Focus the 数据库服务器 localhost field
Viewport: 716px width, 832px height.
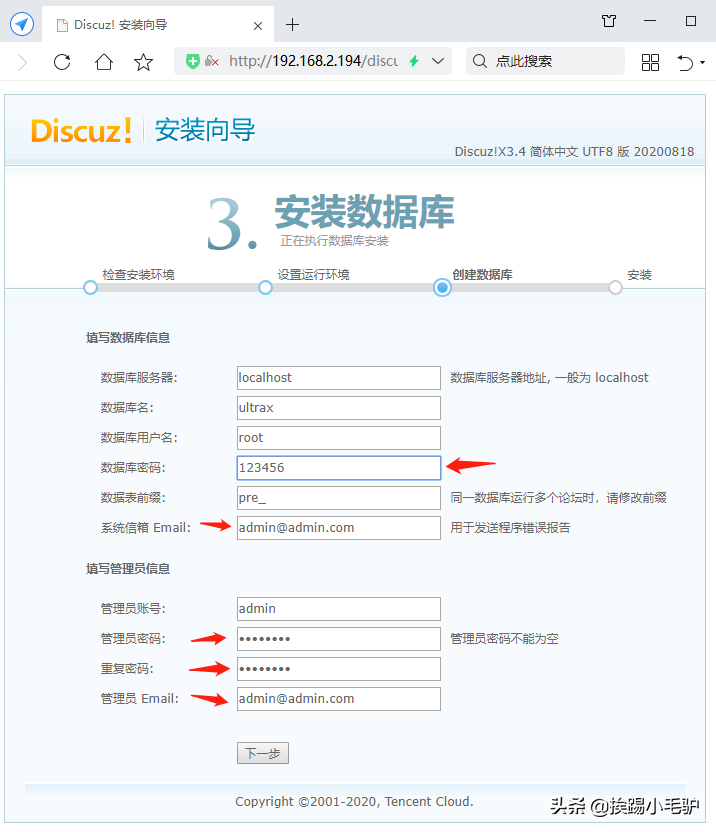point(339,378)
